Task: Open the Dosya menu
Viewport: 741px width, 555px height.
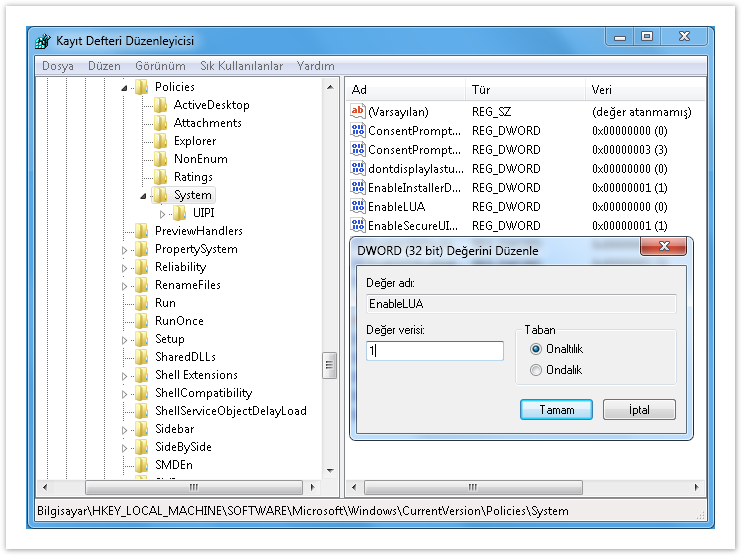Action: [x=57, y=66]
